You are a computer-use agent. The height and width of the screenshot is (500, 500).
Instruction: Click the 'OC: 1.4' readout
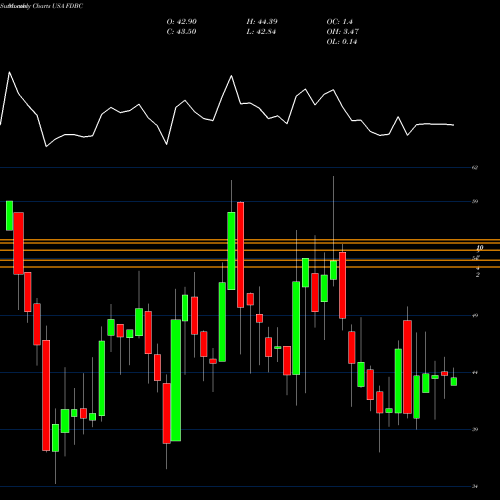(339, 22)
